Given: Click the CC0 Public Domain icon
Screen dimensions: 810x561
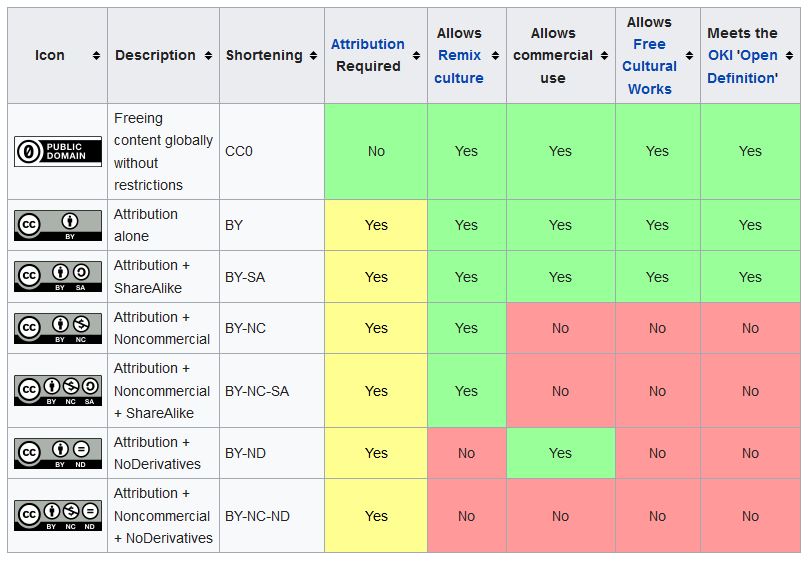Looking at the screenshot, I should [58, 152].
